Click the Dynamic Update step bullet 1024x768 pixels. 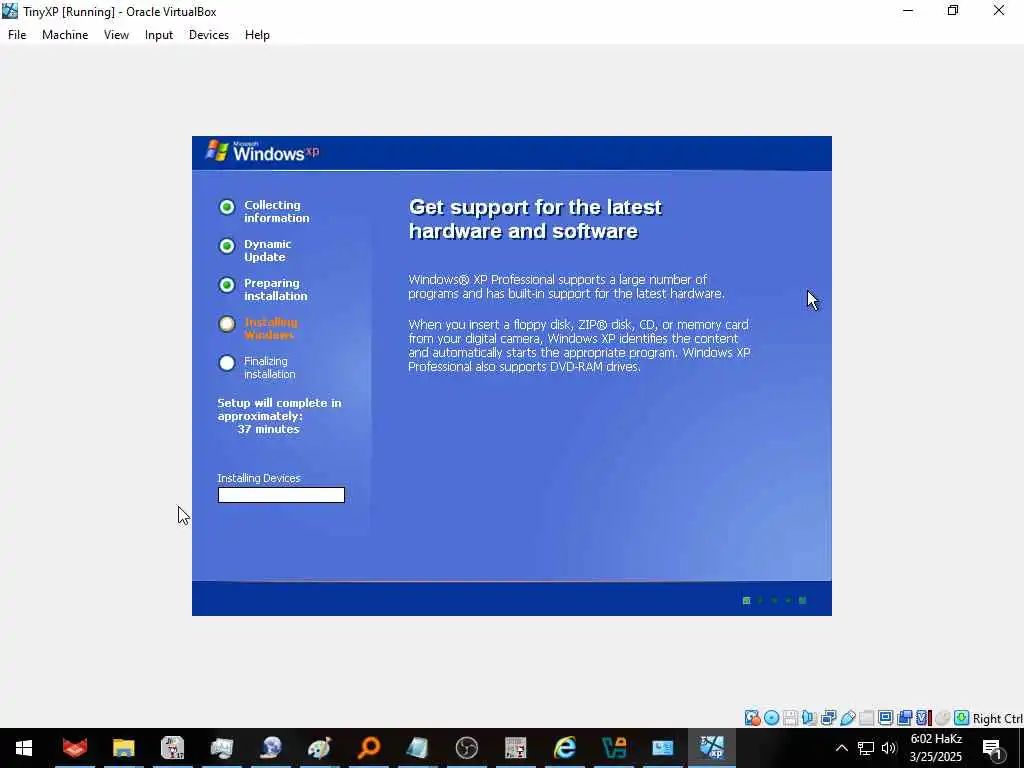pyautogui.click(x=227, y=246)
